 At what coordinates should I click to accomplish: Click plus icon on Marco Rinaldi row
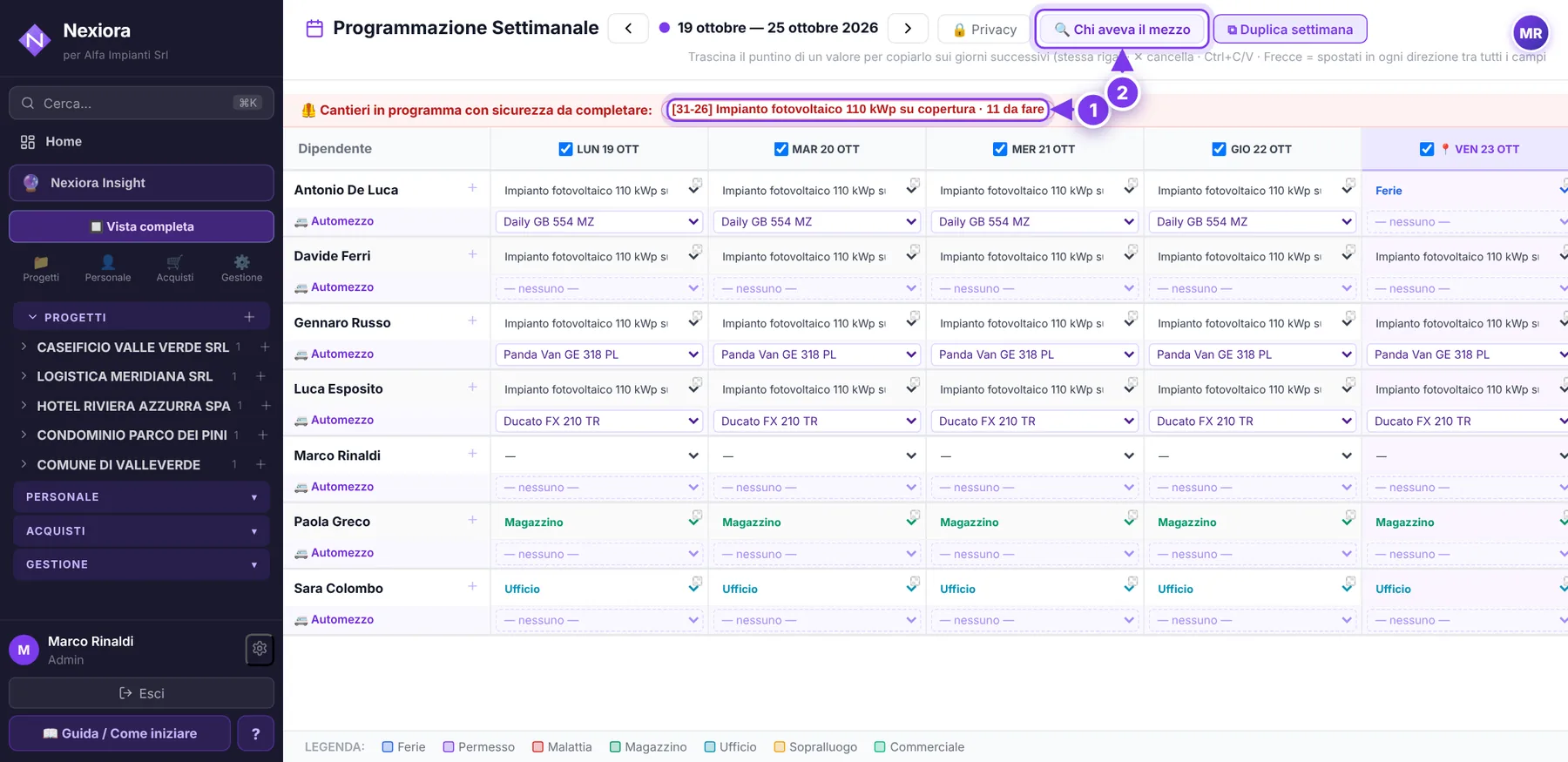(x=472, y=454)
